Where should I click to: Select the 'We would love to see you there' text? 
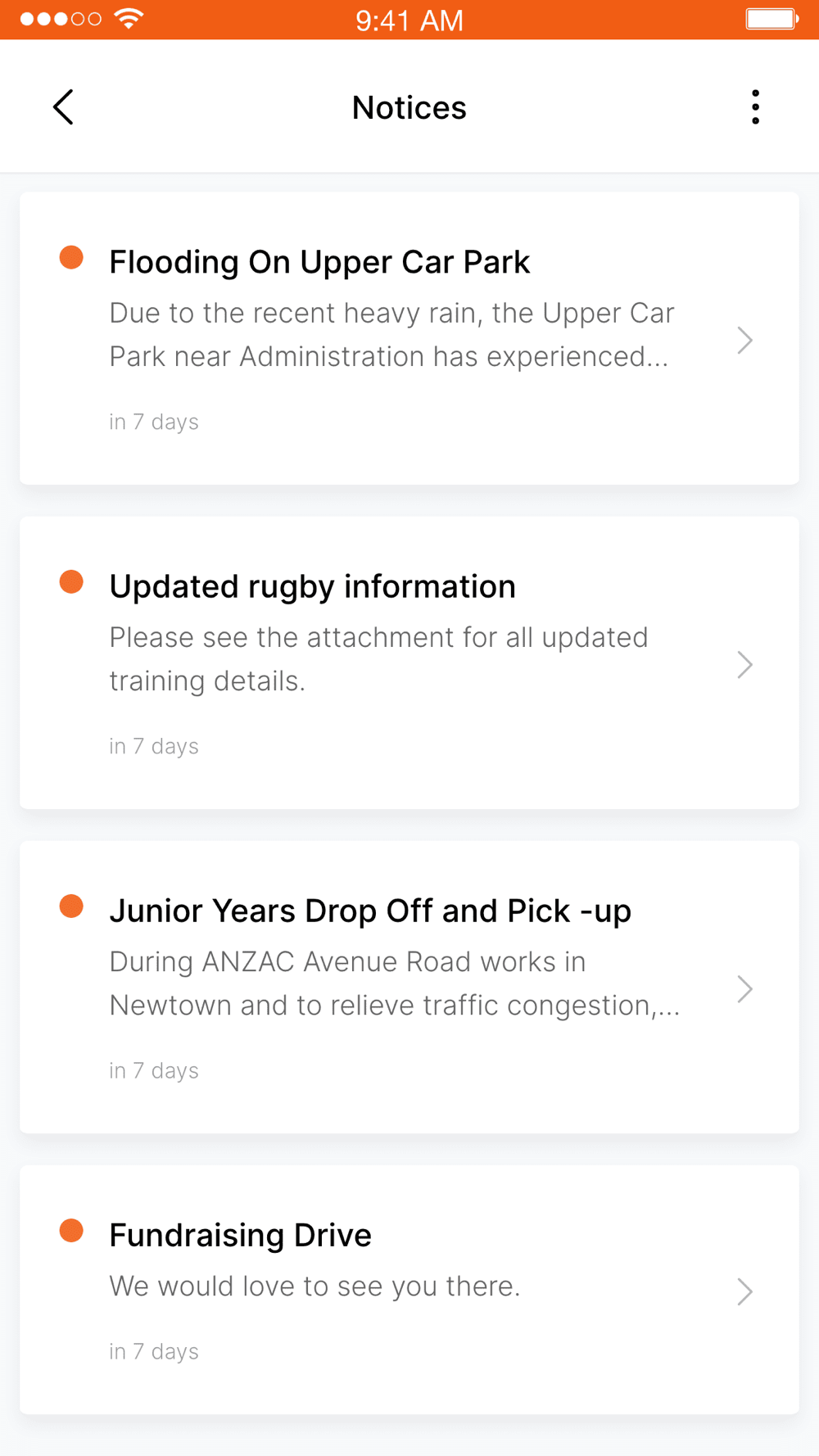(314, 1286)
